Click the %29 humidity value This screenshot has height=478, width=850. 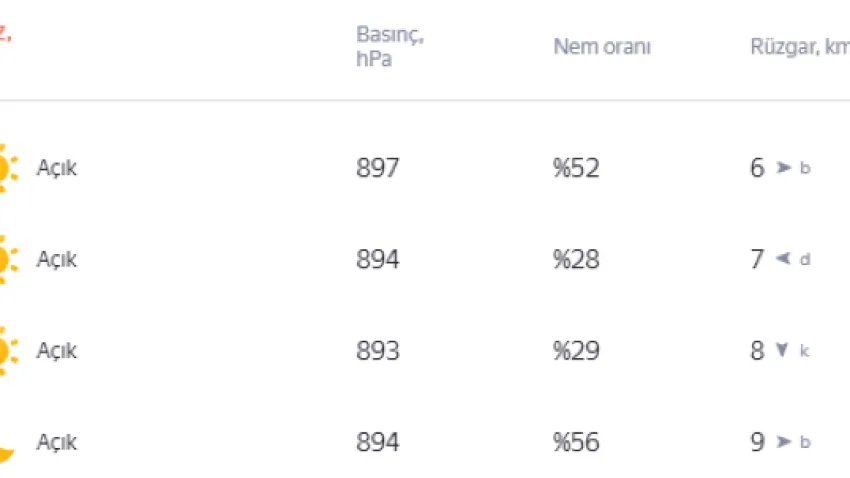[x=576, y=351]
